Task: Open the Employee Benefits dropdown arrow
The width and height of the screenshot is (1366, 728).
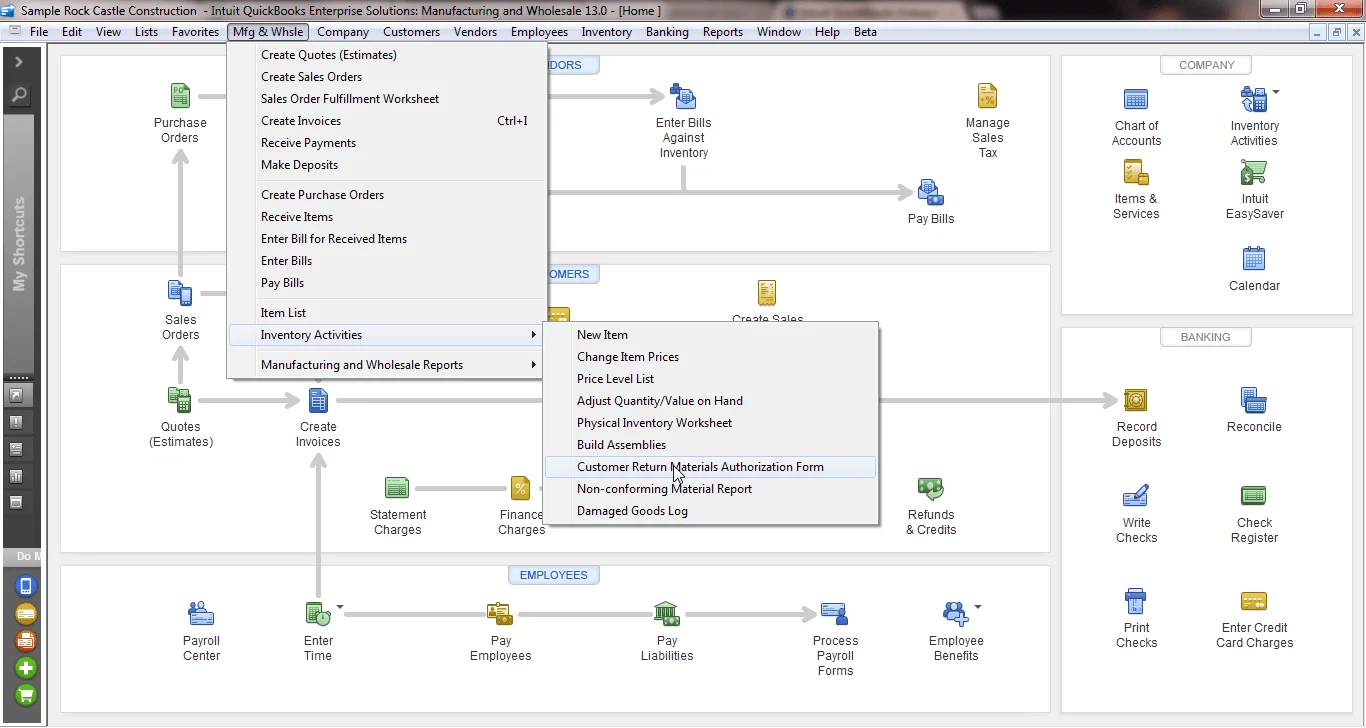Action: pos(977,606)
